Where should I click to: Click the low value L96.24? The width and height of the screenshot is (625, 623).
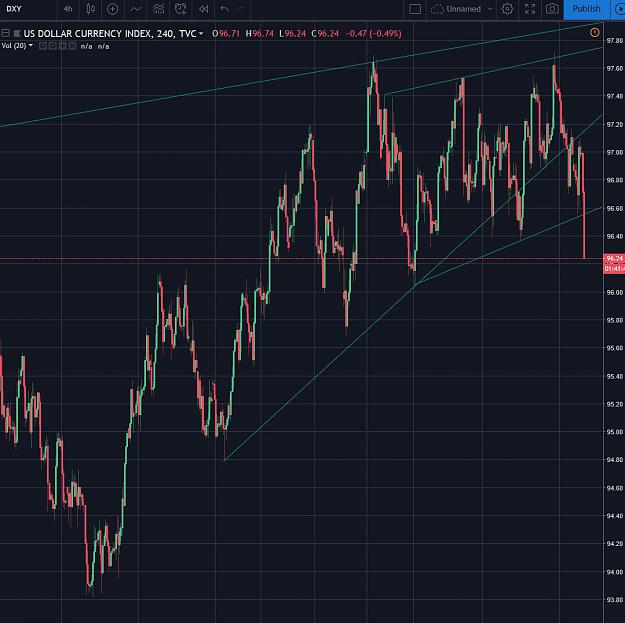[293, 33]
